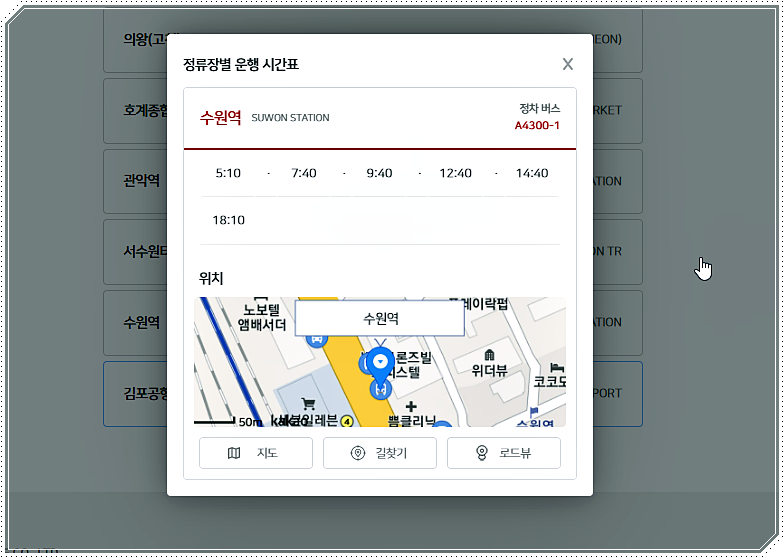Click the 코코도 hotel bed icon
This screenshot has width=784, height=558.
pyautogui.click(x=557, y=368)
